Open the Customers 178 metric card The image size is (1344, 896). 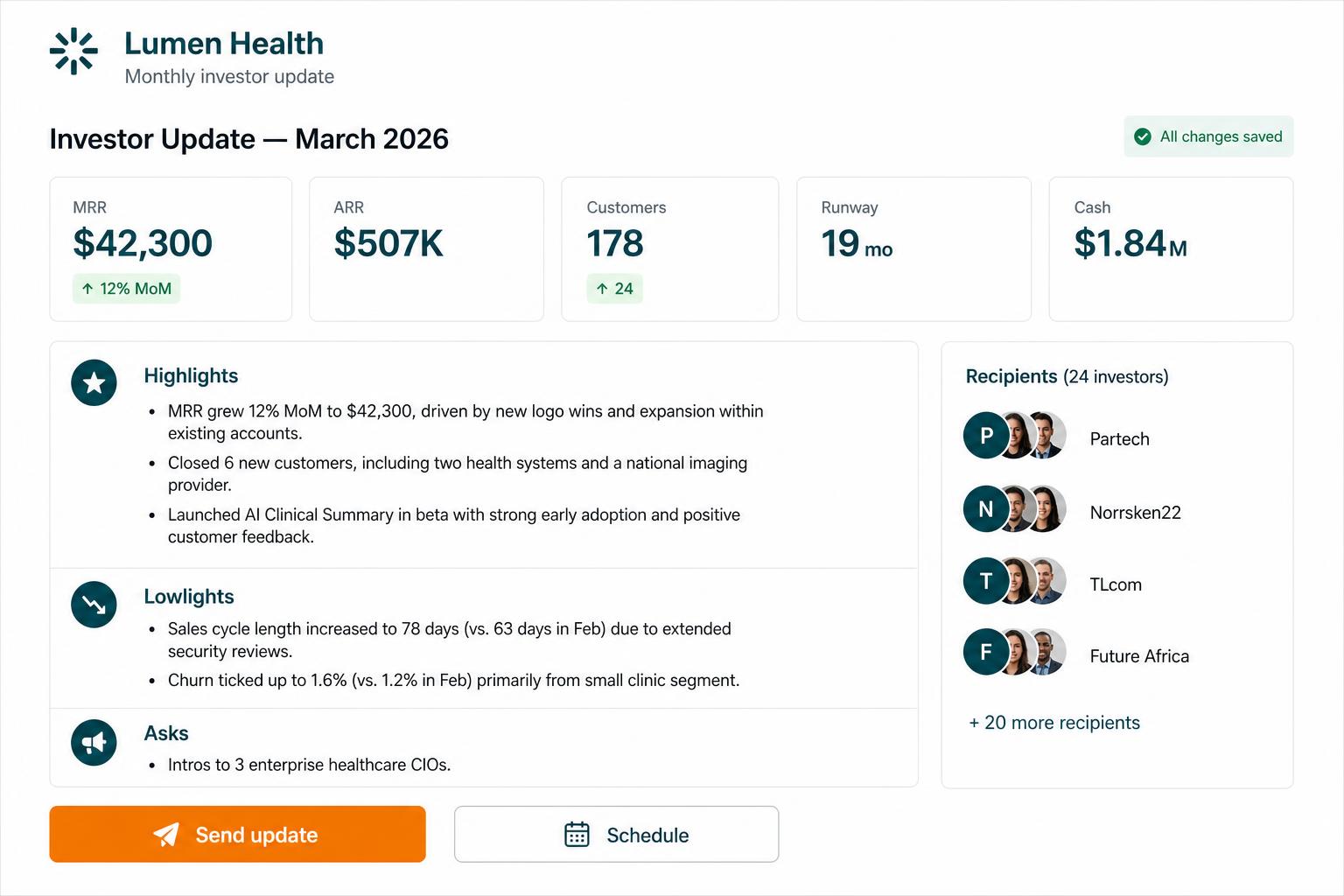click(x=669, y=249)
